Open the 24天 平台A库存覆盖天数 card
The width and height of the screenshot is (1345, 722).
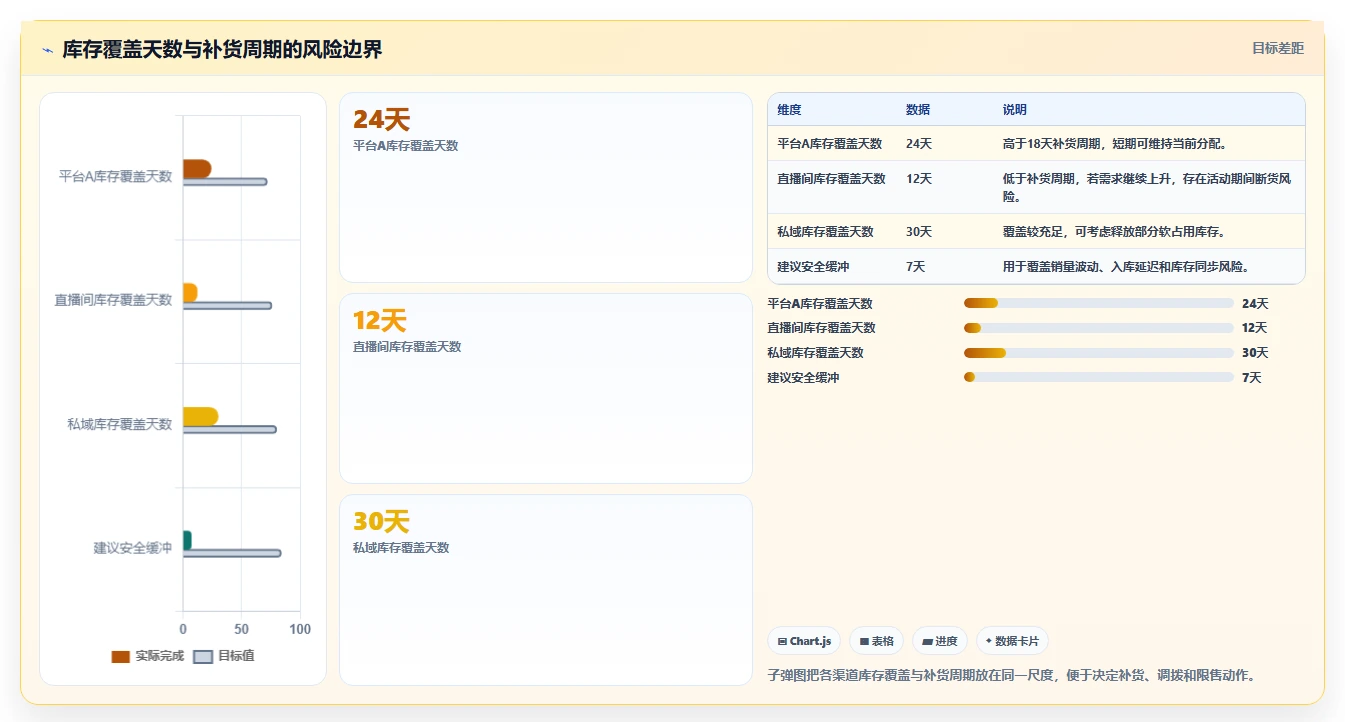click(546, 187)
